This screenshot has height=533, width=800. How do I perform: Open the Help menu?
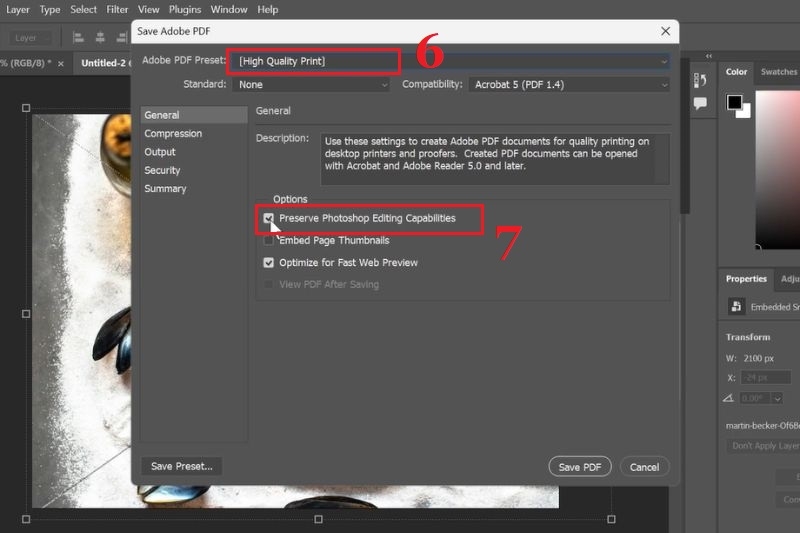[x=267, y=9]
